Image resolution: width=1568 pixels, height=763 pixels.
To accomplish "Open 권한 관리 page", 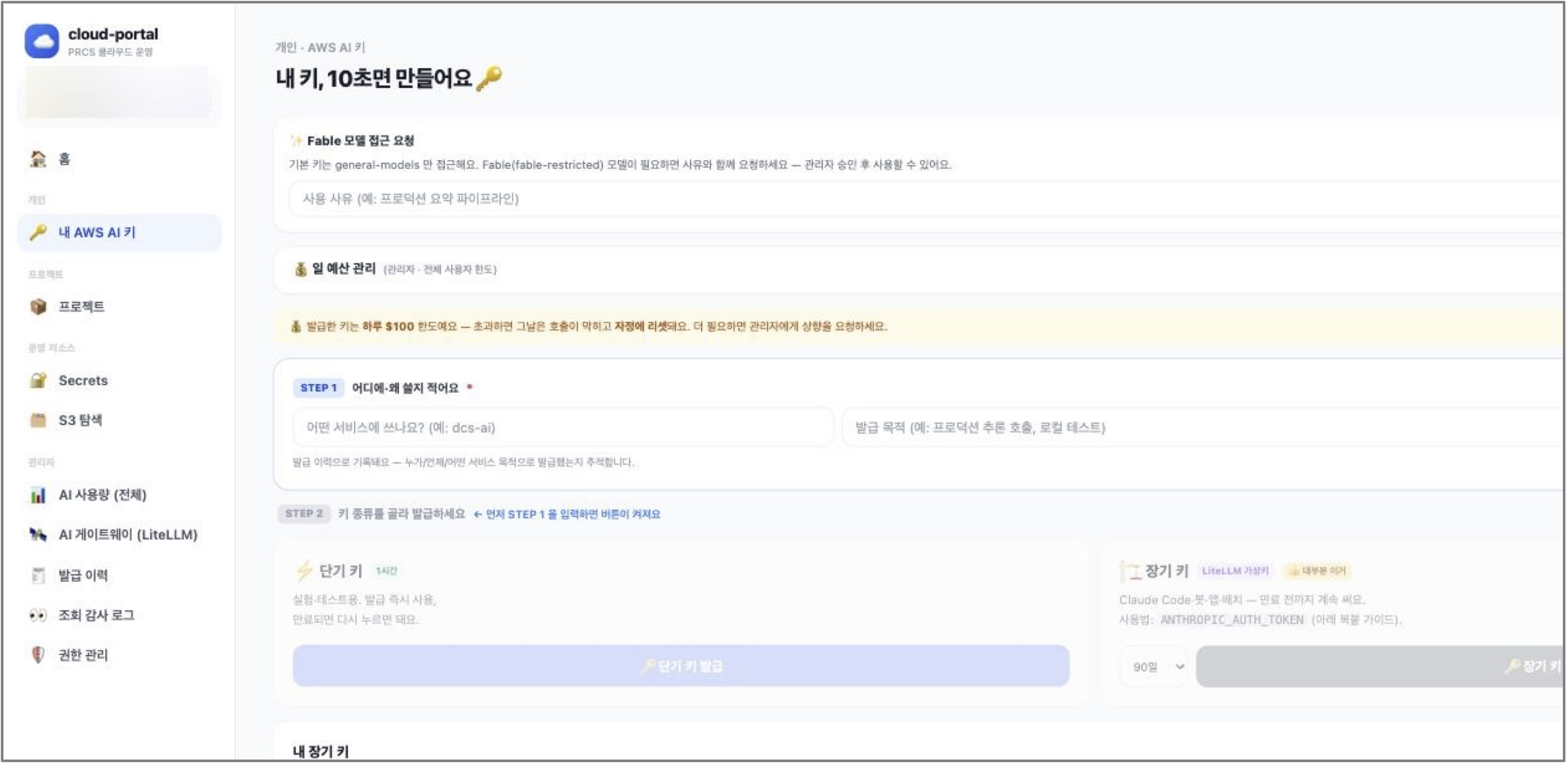I will pyautogui.click(x=119, y=655).
